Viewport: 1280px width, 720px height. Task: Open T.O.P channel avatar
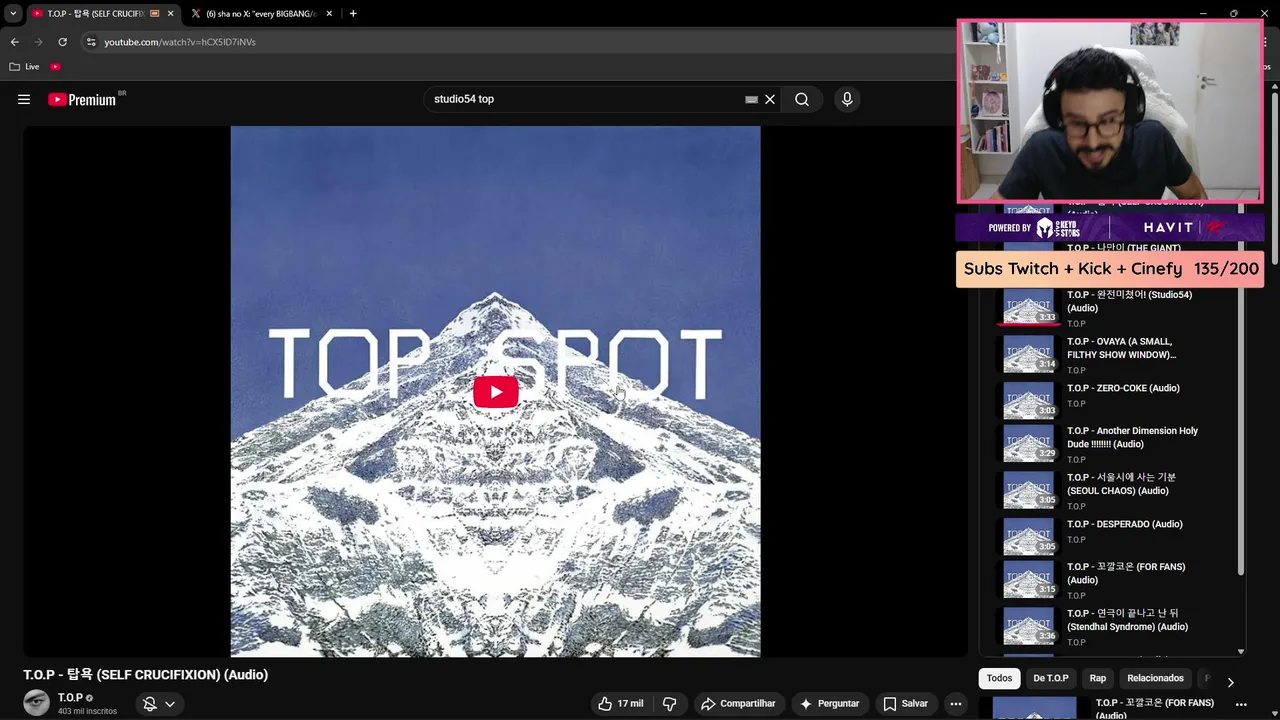pyautogui.click(x=36, y=703)
